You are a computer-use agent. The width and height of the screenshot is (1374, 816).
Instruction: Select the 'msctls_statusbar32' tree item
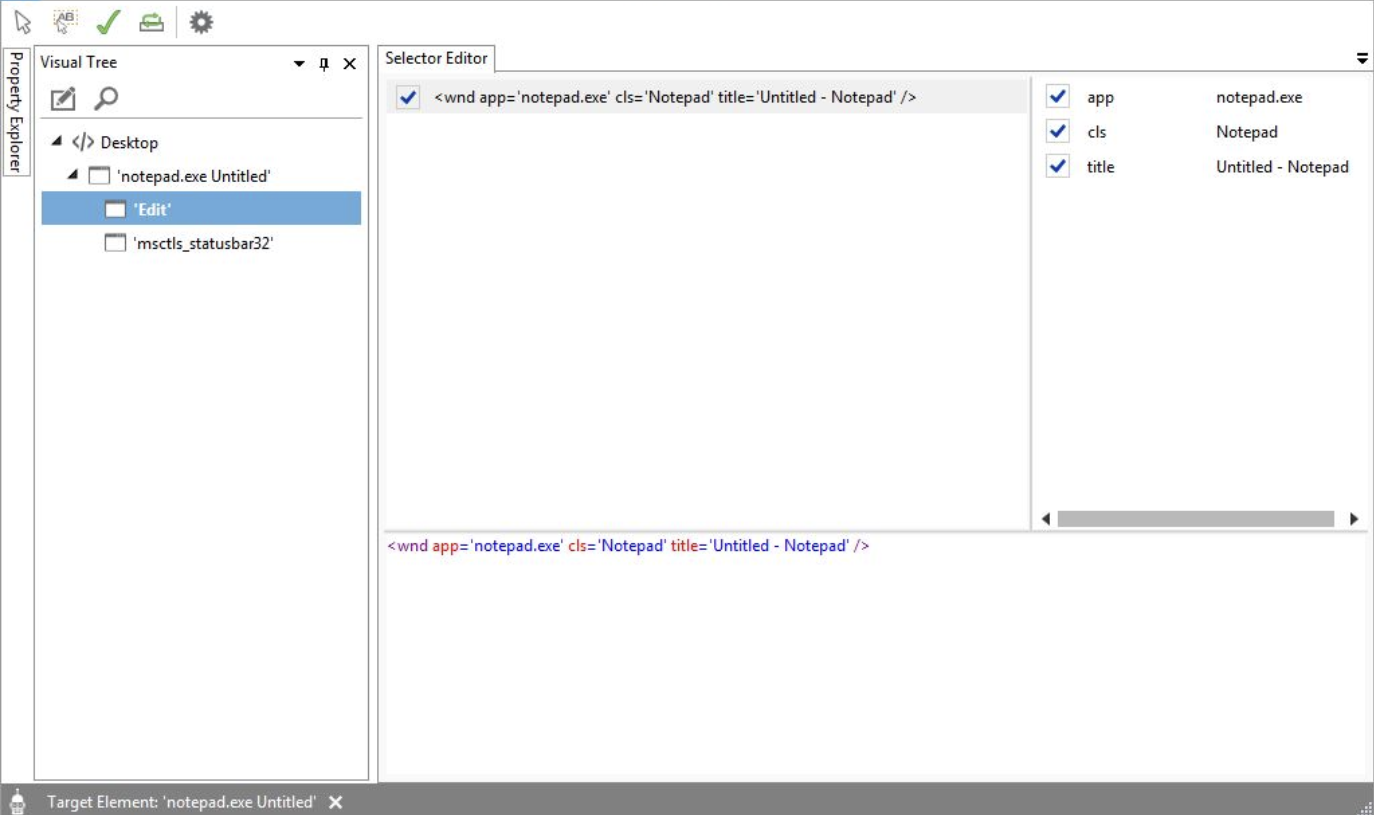pyautogui.click(x=203, y=243)
